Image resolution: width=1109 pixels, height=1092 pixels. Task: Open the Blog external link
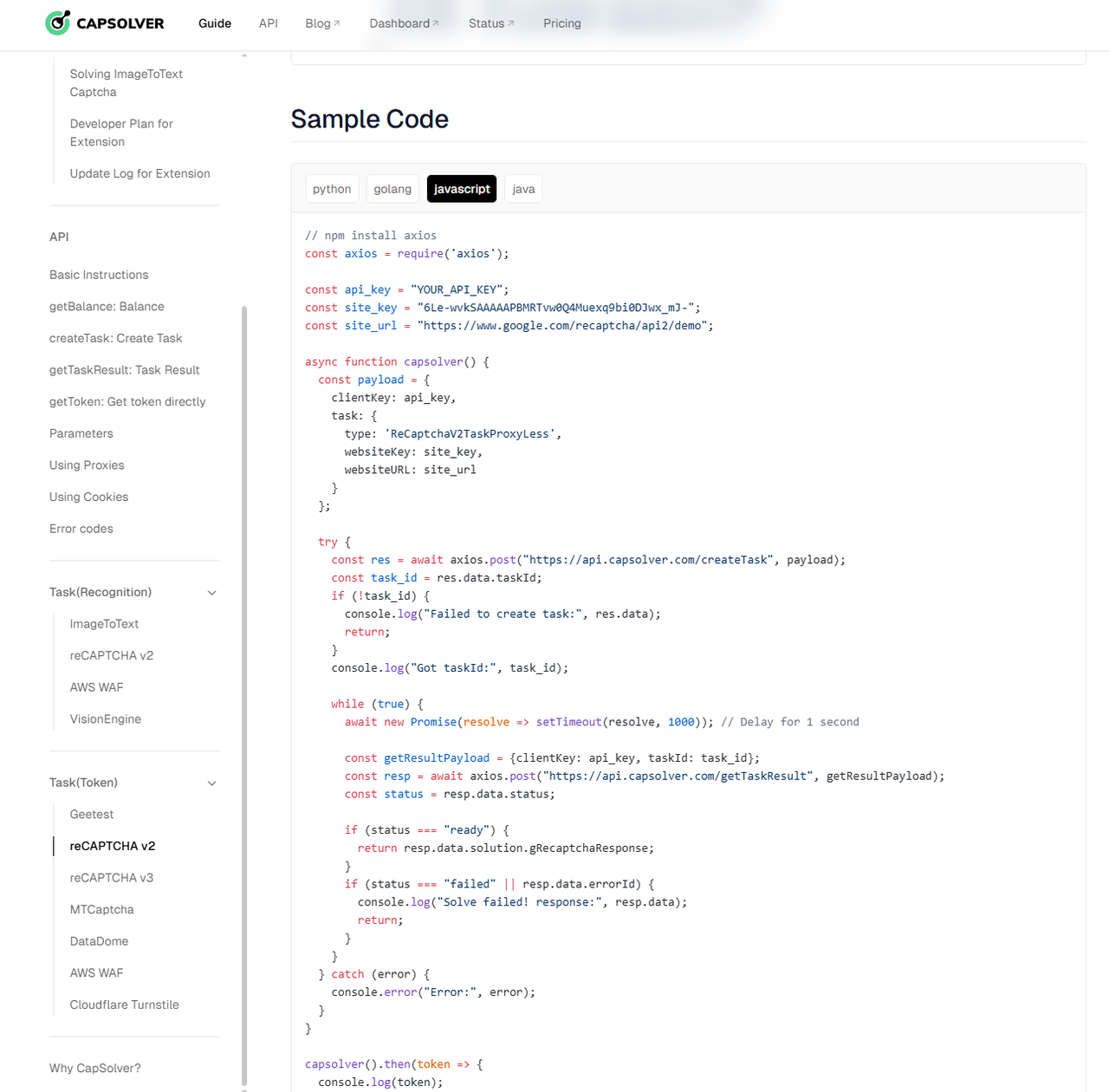pos(322,23)
